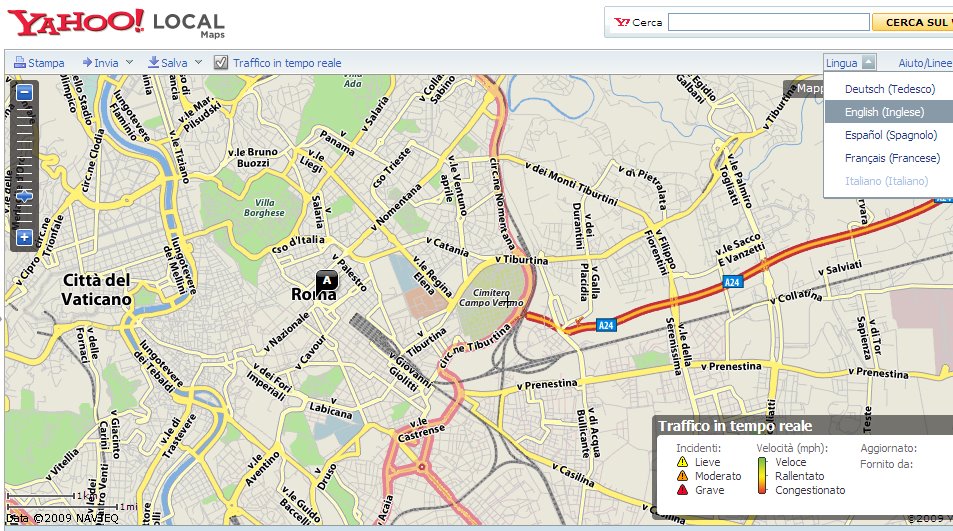The image size is (953, 531).
Task: Click the Salva link
Action: (174, 63)
